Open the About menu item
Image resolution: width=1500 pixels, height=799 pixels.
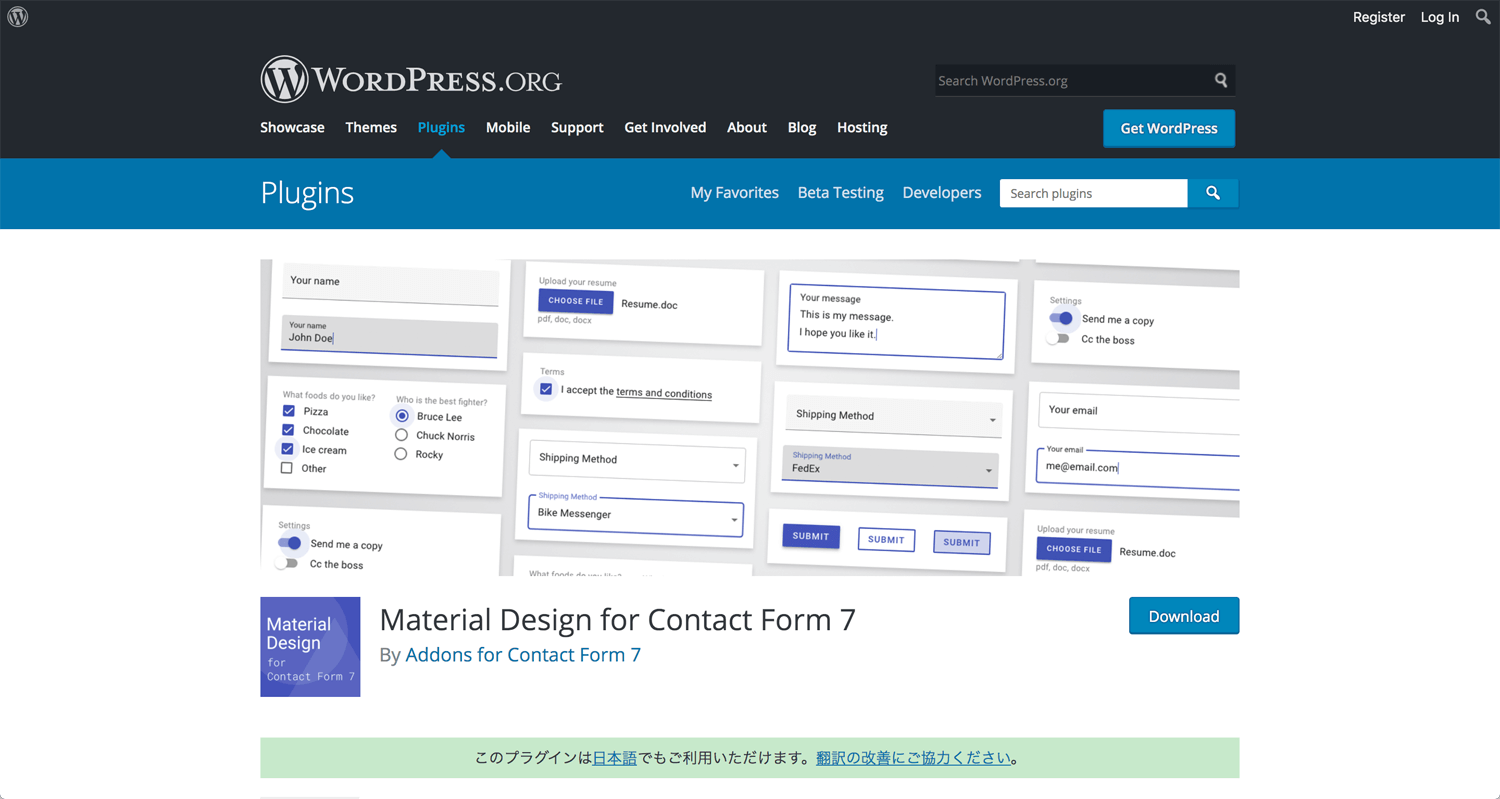coord(747,127)
